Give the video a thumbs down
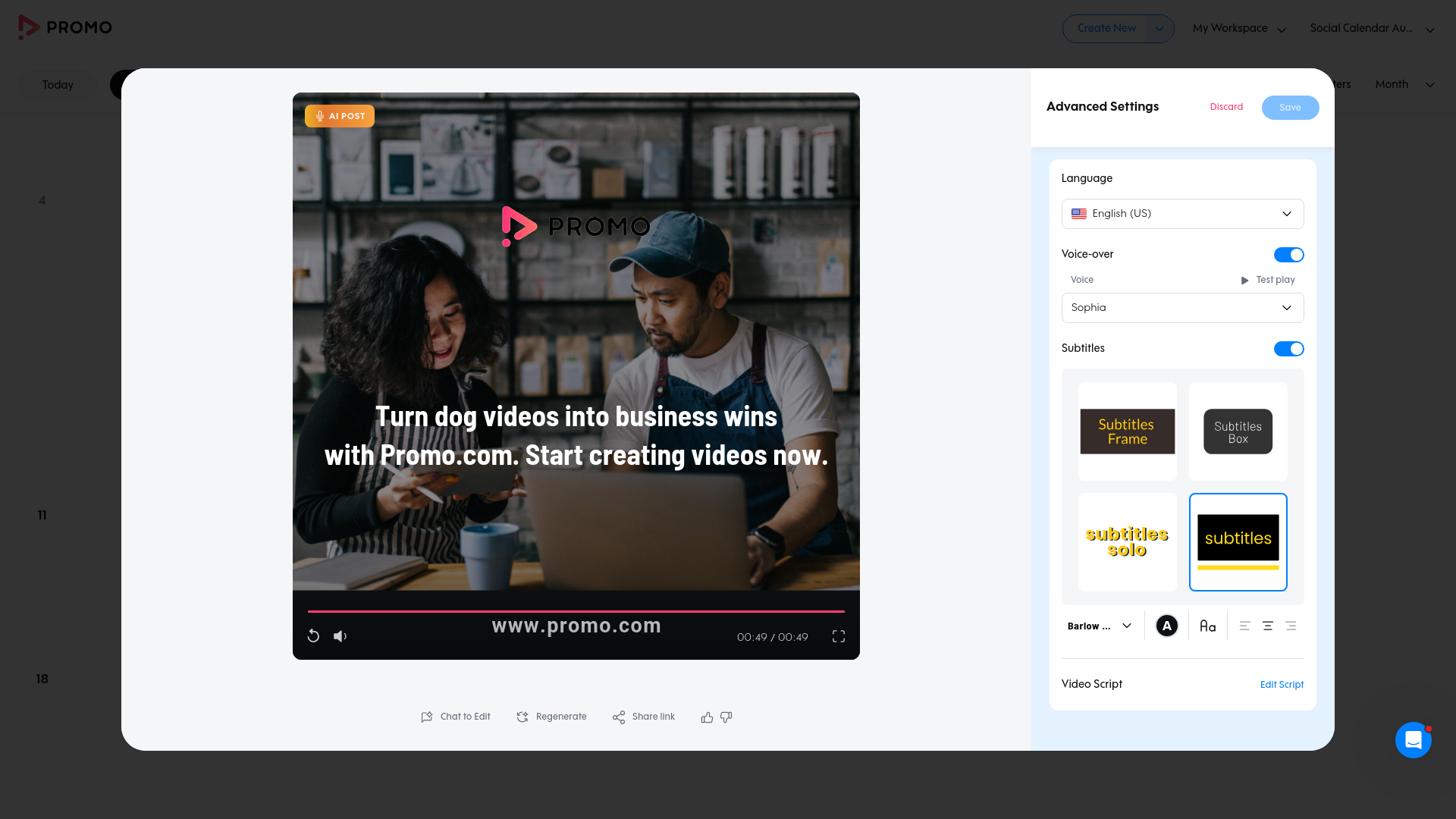1456x819 pixels. tap(726, 717)
